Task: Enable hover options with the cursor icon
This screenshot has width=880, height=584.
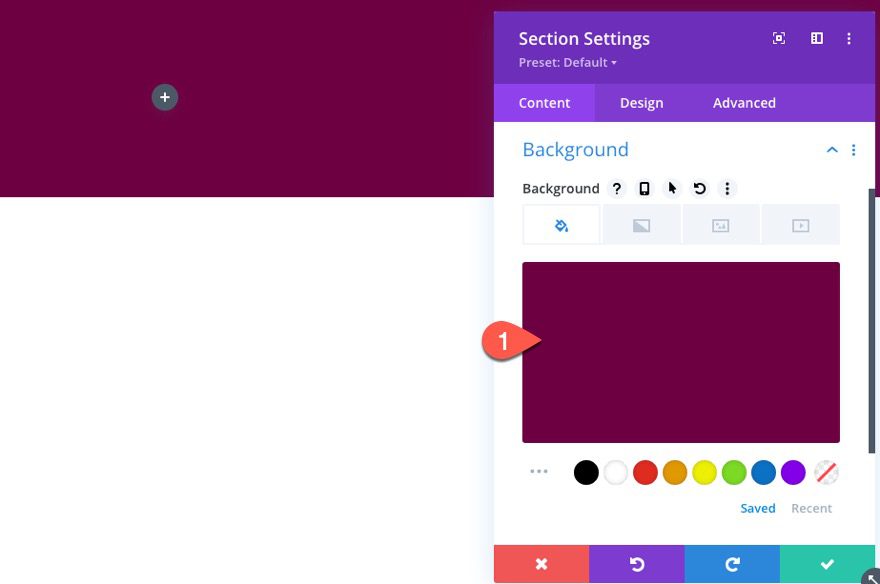Action: [671, 188]
